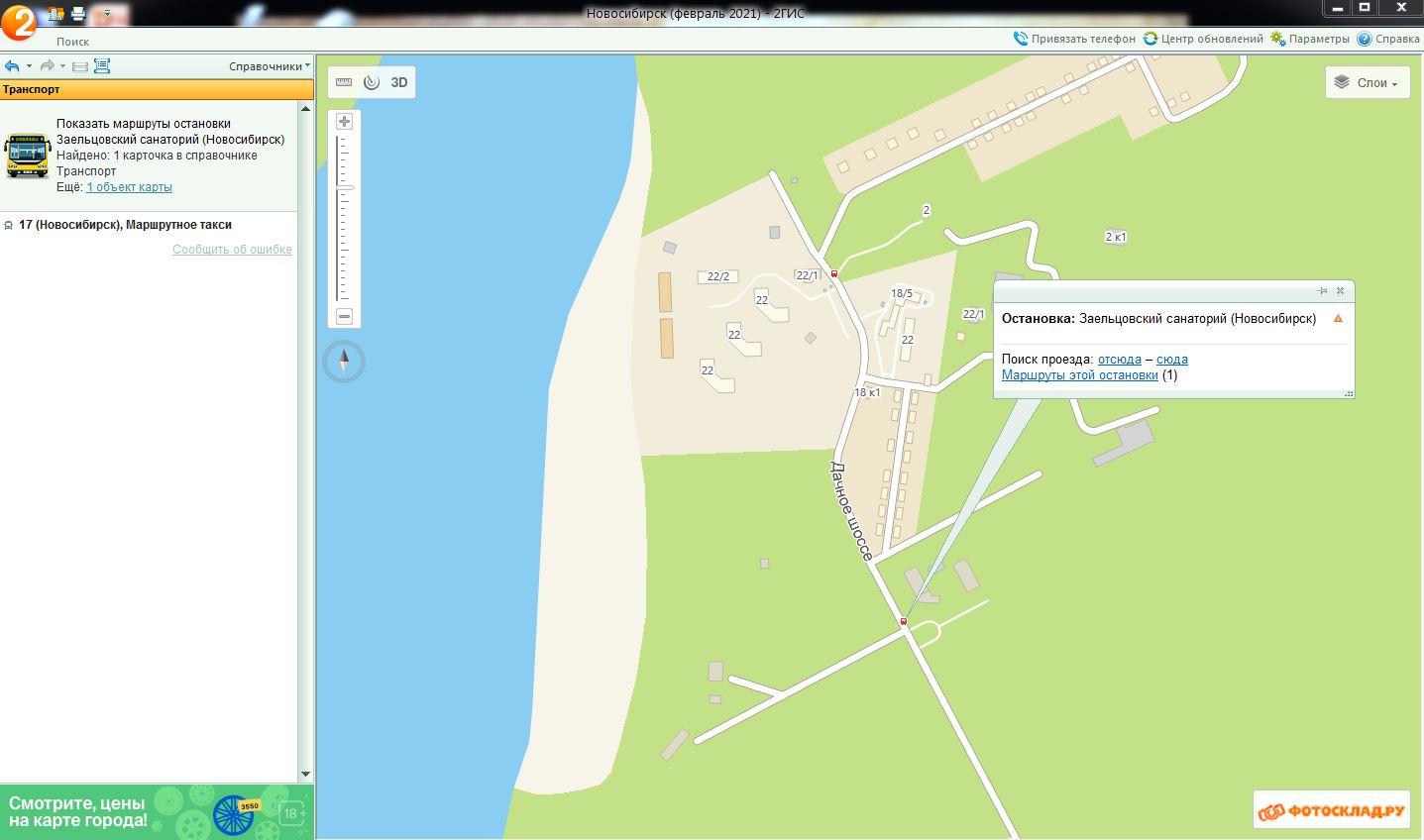The width and height of the screenshot is (1424, 840).
Task: Close the bus stop info popup
Action: (1340, 291)
